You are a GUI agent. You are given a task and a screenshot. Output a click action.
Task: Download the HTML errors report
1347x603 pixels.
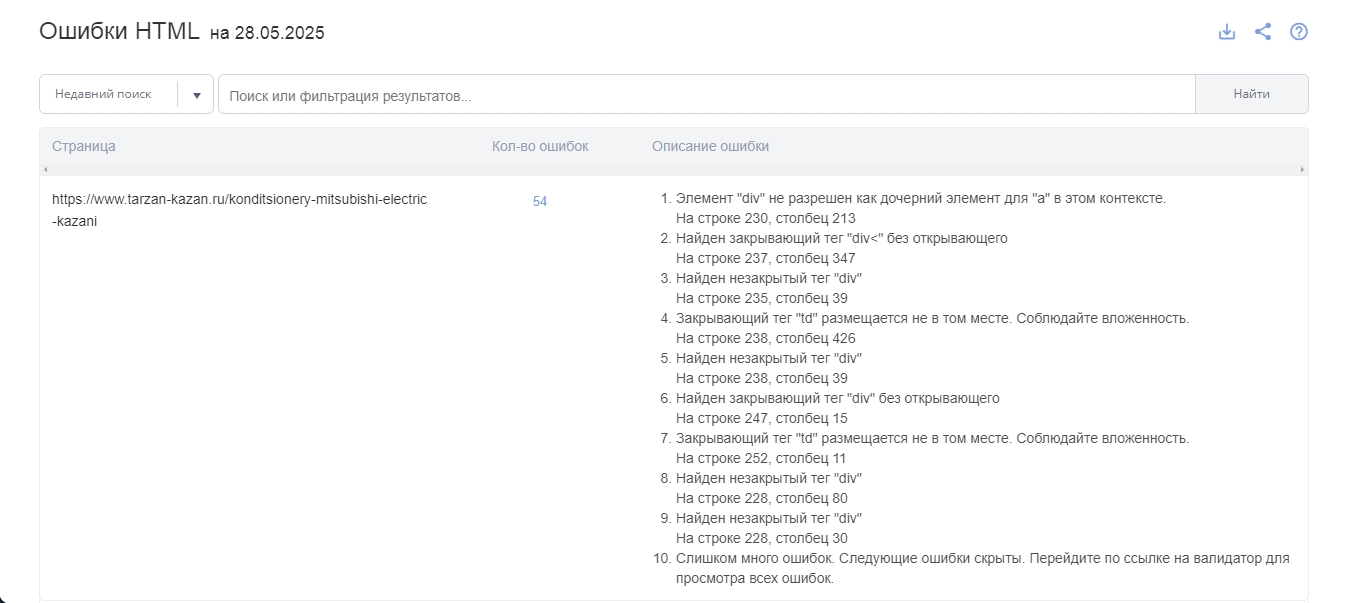click(x=1227, y=32)
